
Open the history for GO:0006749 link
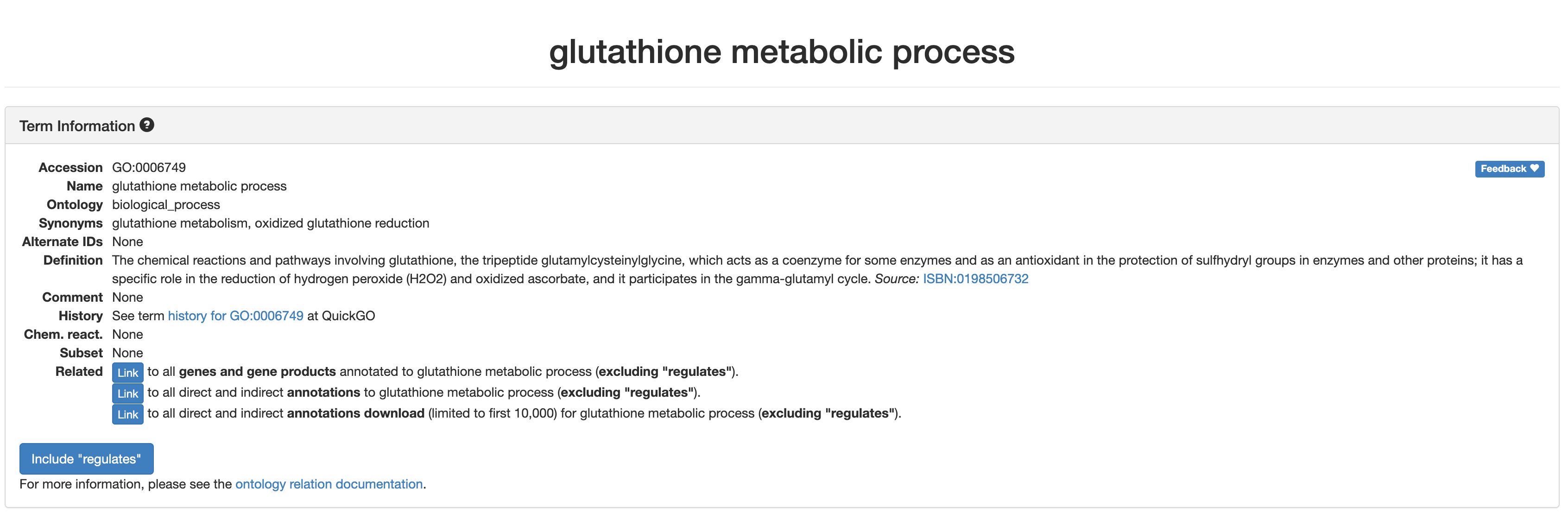(x=235, y=316)
